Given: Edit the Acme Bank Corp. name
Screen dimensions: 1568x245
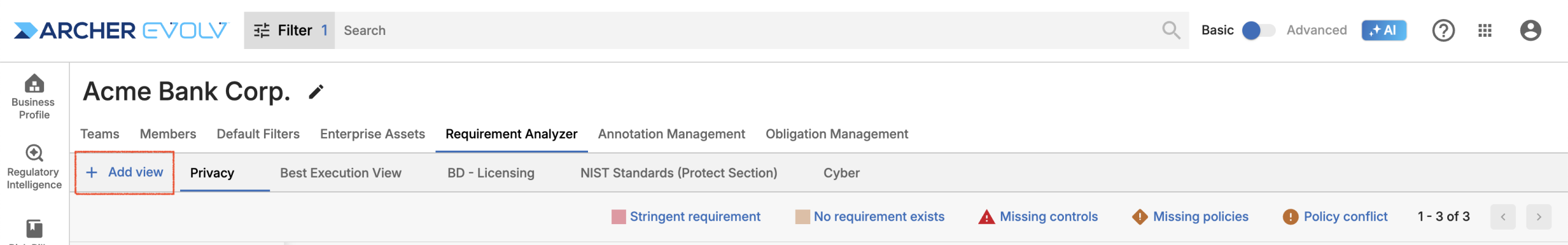Looking at the screenshot, I should [x=316, y=92].
